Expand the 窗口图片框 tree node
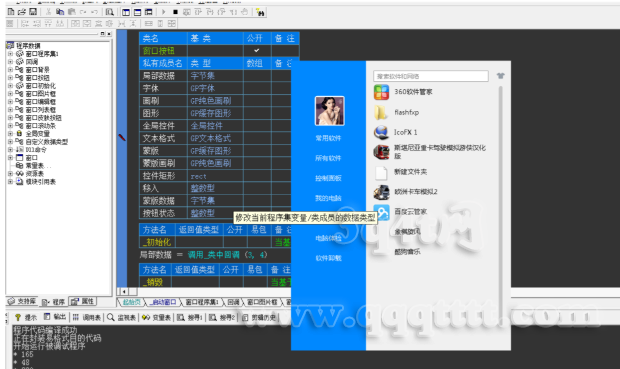 pyautogui.click(x=10, y=94)
